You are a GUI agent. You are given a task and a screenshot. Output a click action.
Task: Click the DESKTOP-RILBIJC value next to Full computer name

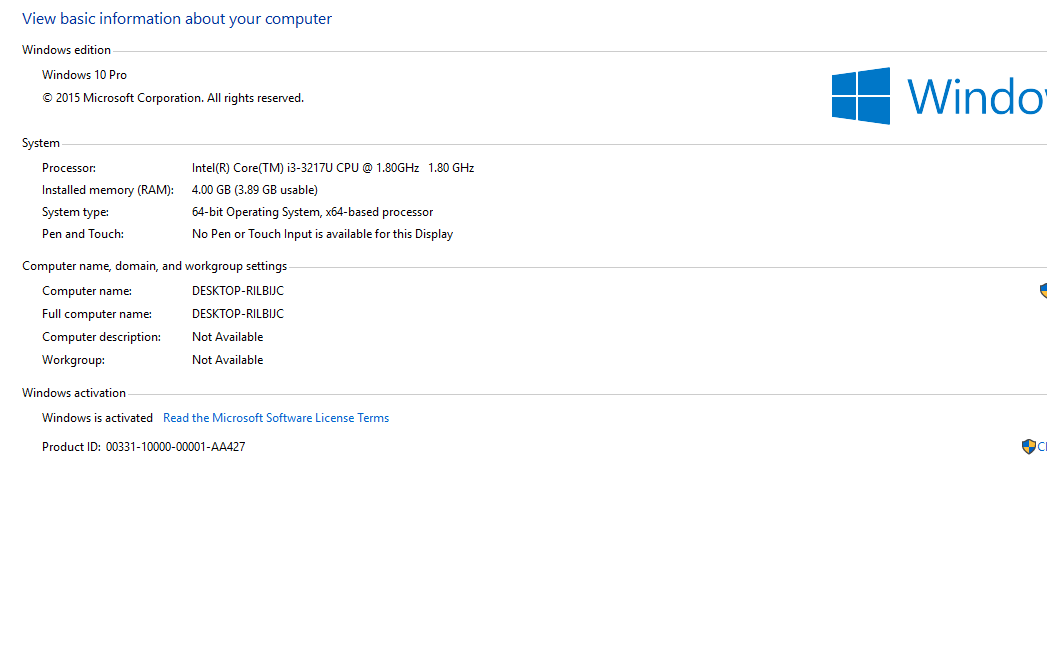click(238, 314)
